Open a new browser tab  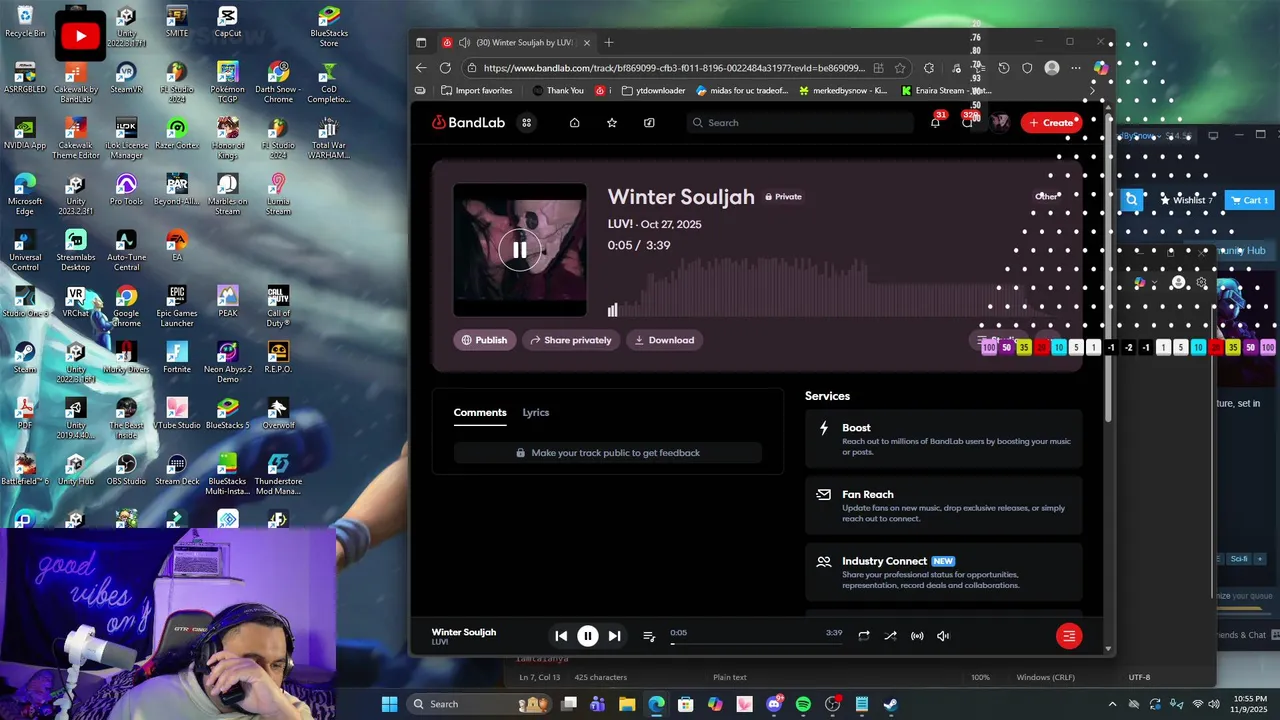coord(609,43)
